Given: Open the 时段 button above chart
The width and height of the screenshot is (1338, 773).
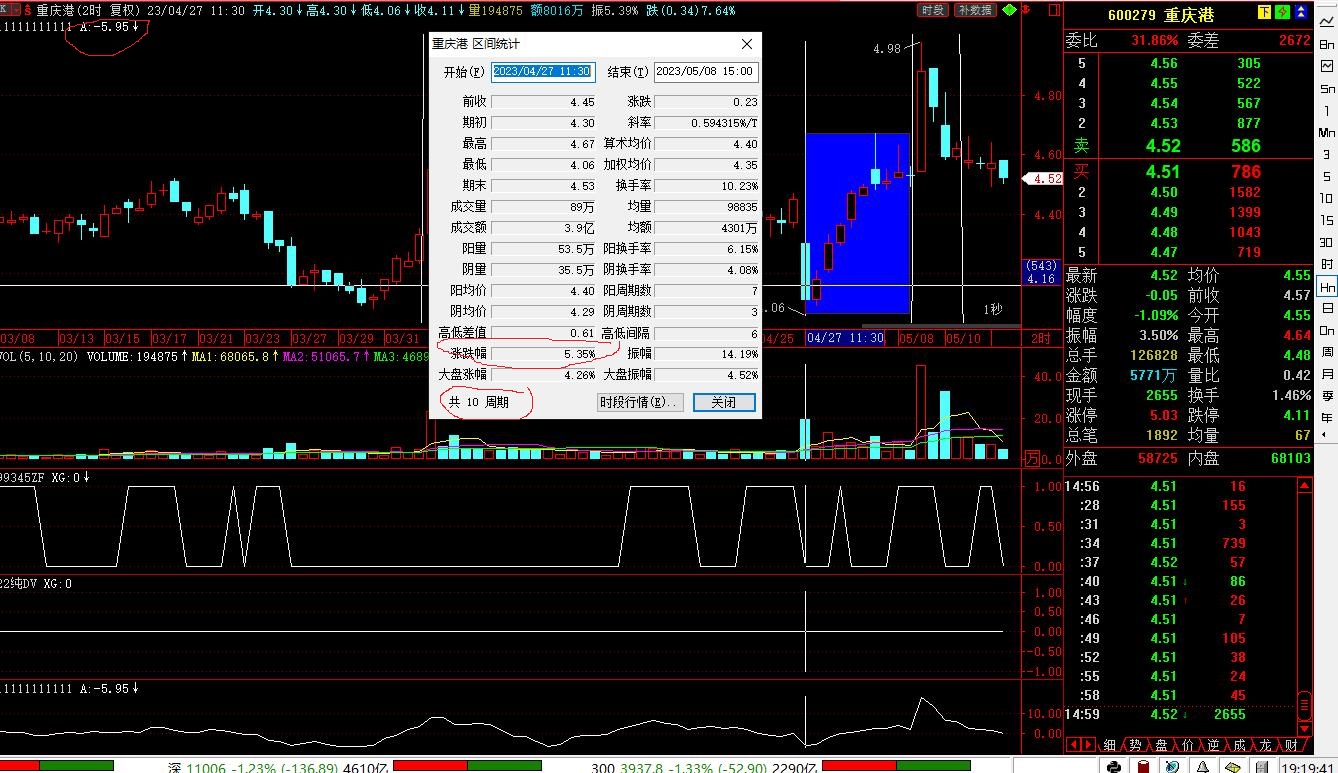Looking at the screenshot, I should click(932, 10).
